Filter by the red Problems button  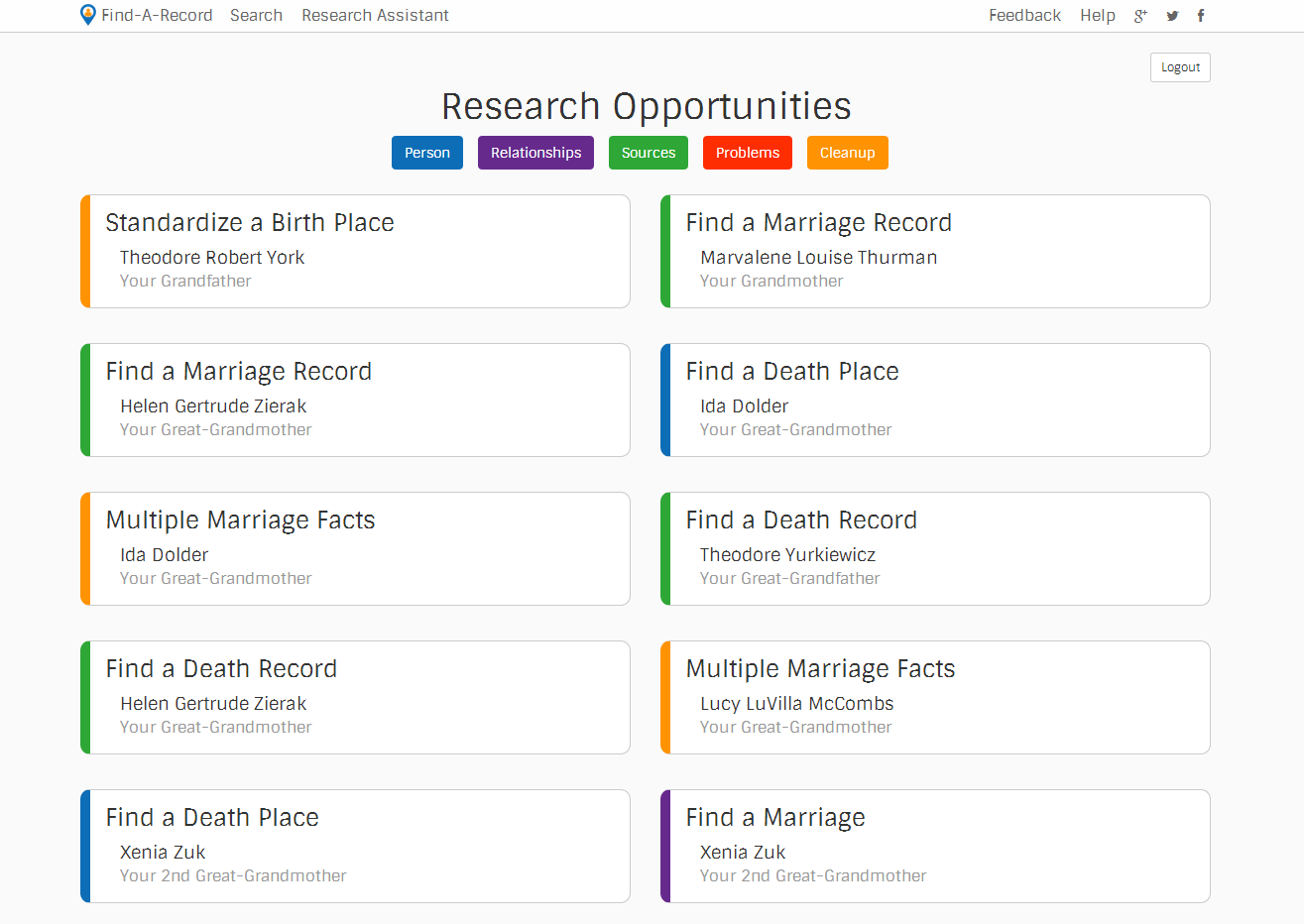click(x=748, y=153)
